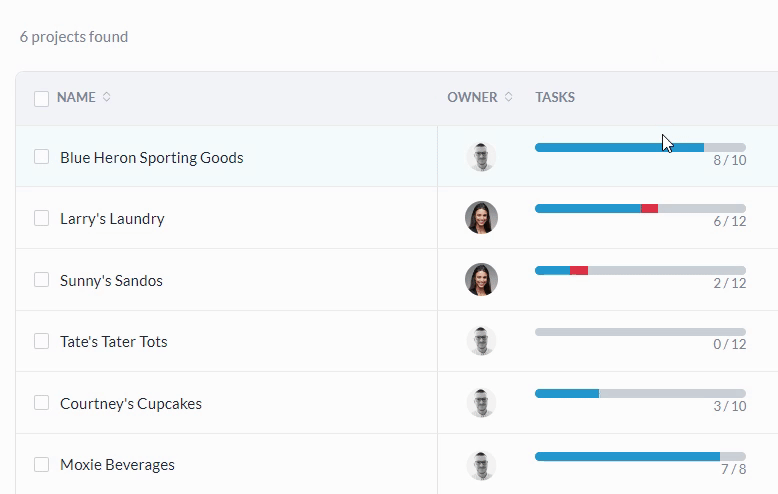Image resolution: width=778 pixels, height=494 pixels.
Task: Select the Larry's Laundry row checkbox
Action: click(41, 218)
